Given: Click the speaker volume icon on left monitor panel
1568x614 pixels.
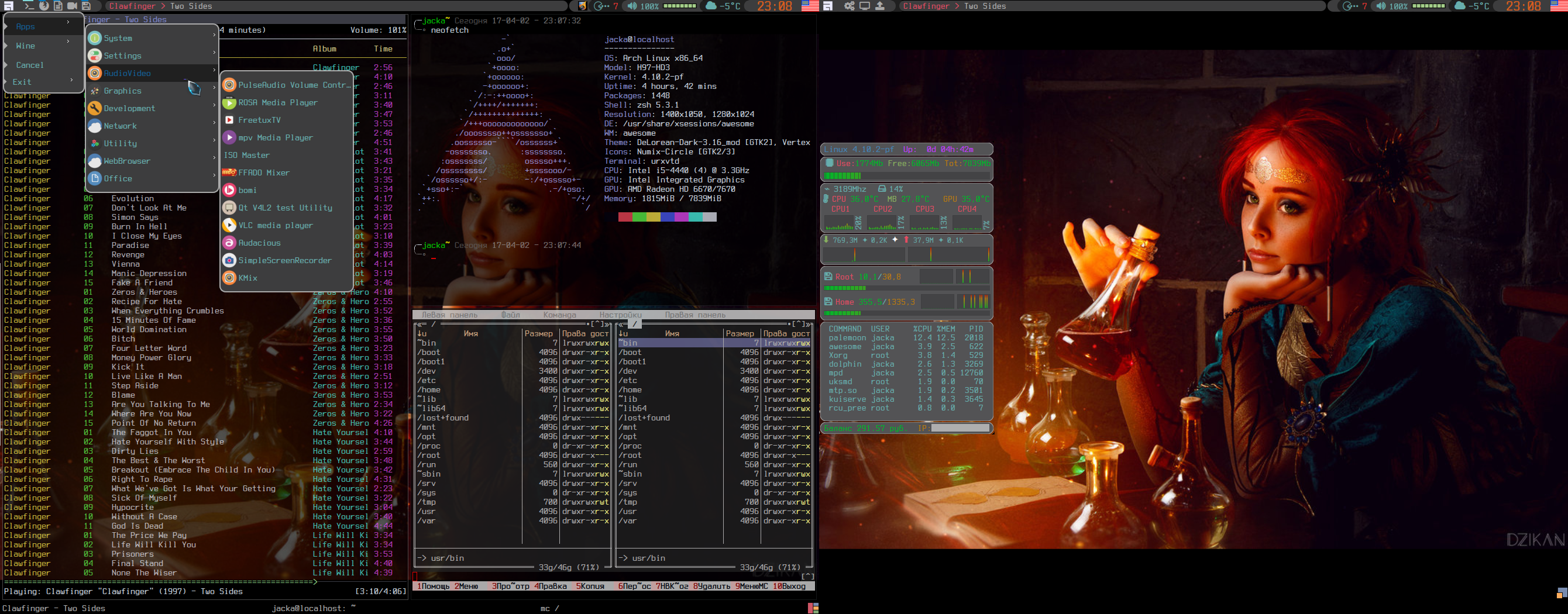Looking at the screenshot, I should (632, 6).
